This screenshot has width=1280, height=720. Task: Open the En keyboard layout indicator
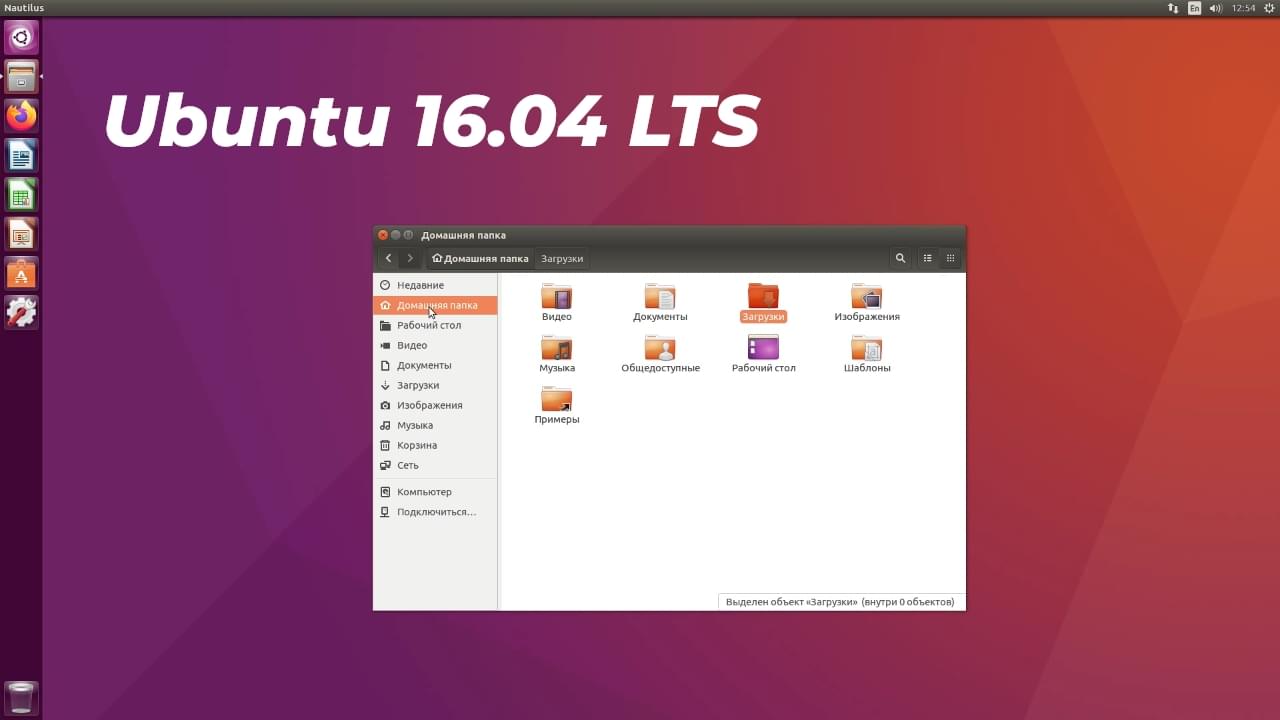coord(1194,8)
